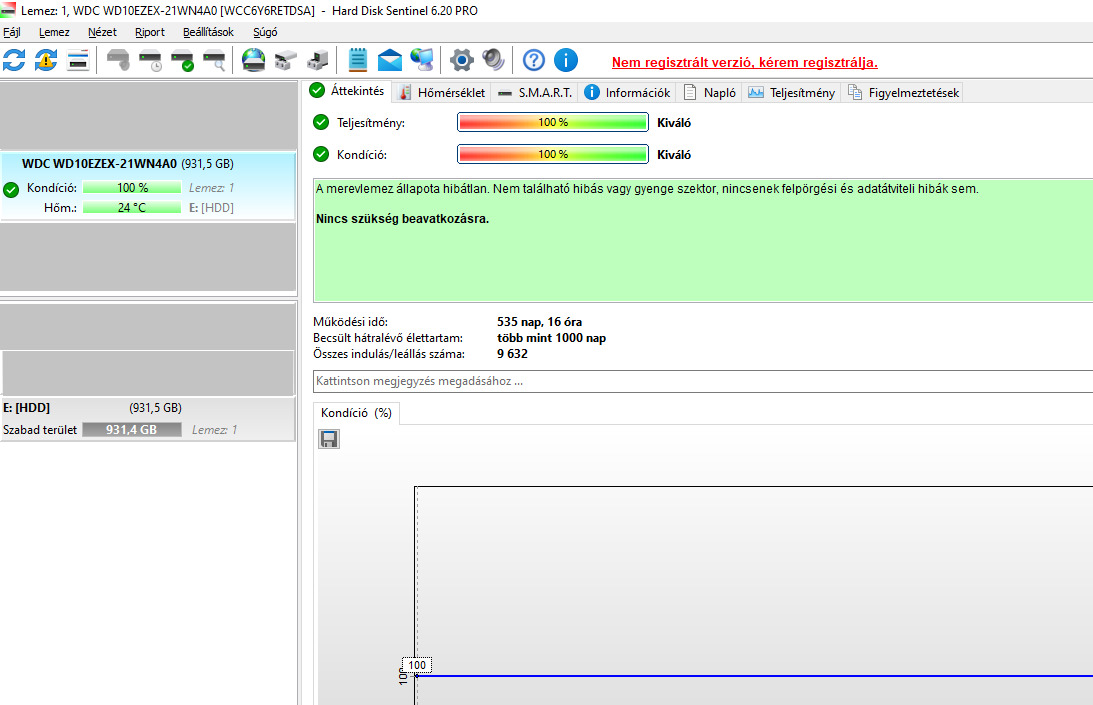Open the blue notepad report icon

[358, 61]
